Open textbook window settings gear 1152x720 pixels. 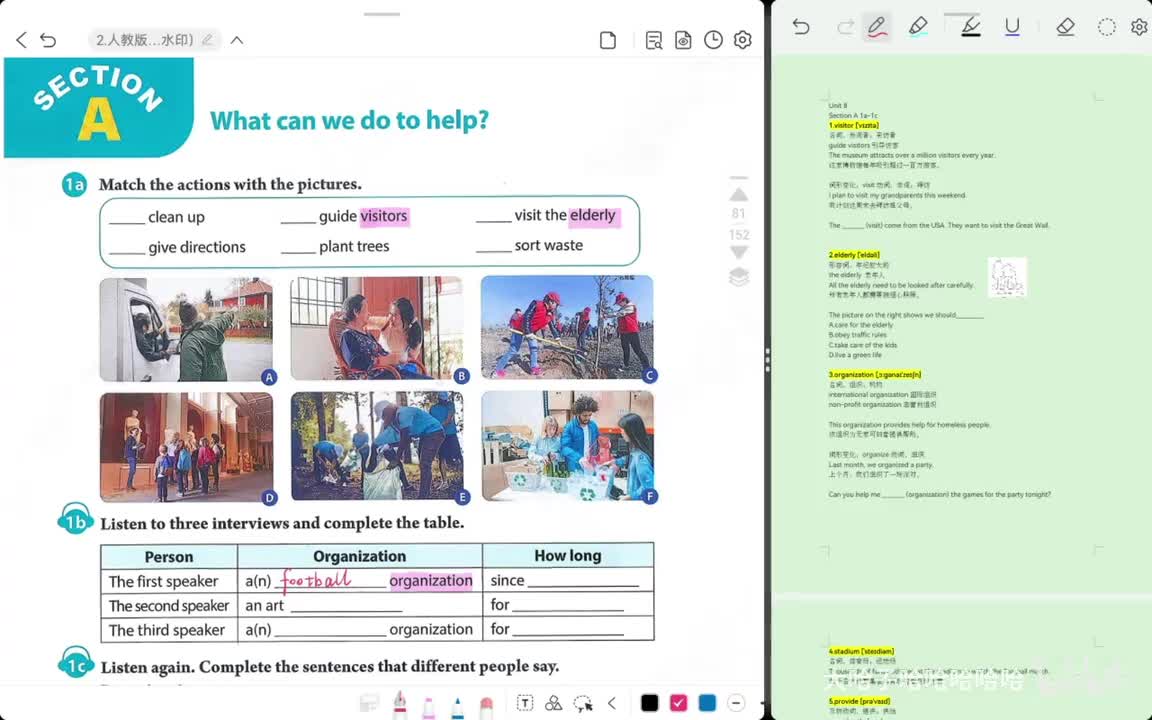pyautogui.click(x=743, y=40)
